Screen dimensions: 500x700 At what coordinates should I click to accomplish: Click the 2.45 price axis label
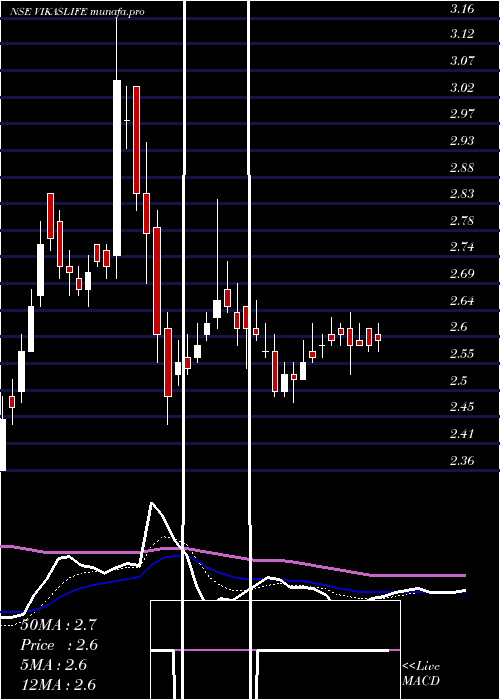point(462,407)
